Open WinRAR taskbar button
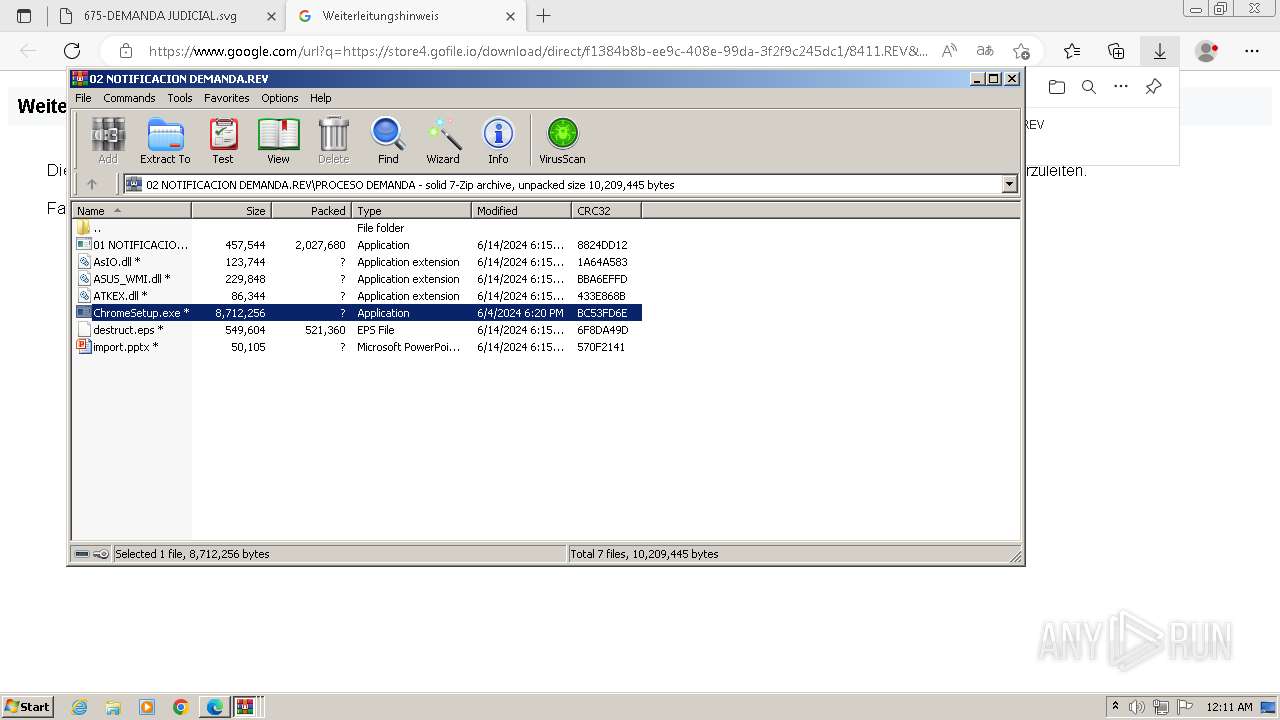The width and height of the screenshot is (1280, 720). pyautogui.click(x=245, y=707)
